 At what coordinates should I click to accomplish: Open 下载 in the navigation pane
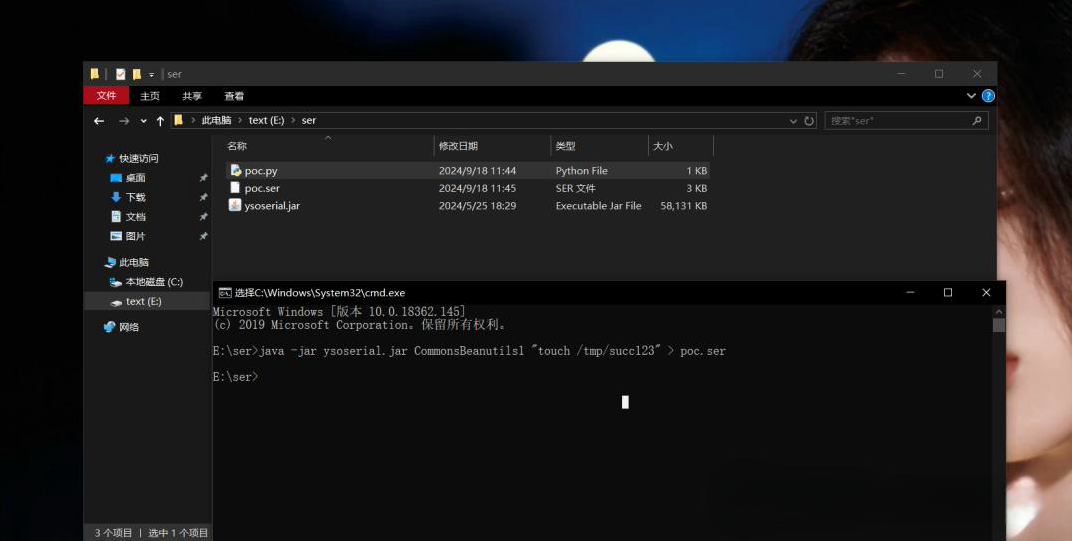135,197
